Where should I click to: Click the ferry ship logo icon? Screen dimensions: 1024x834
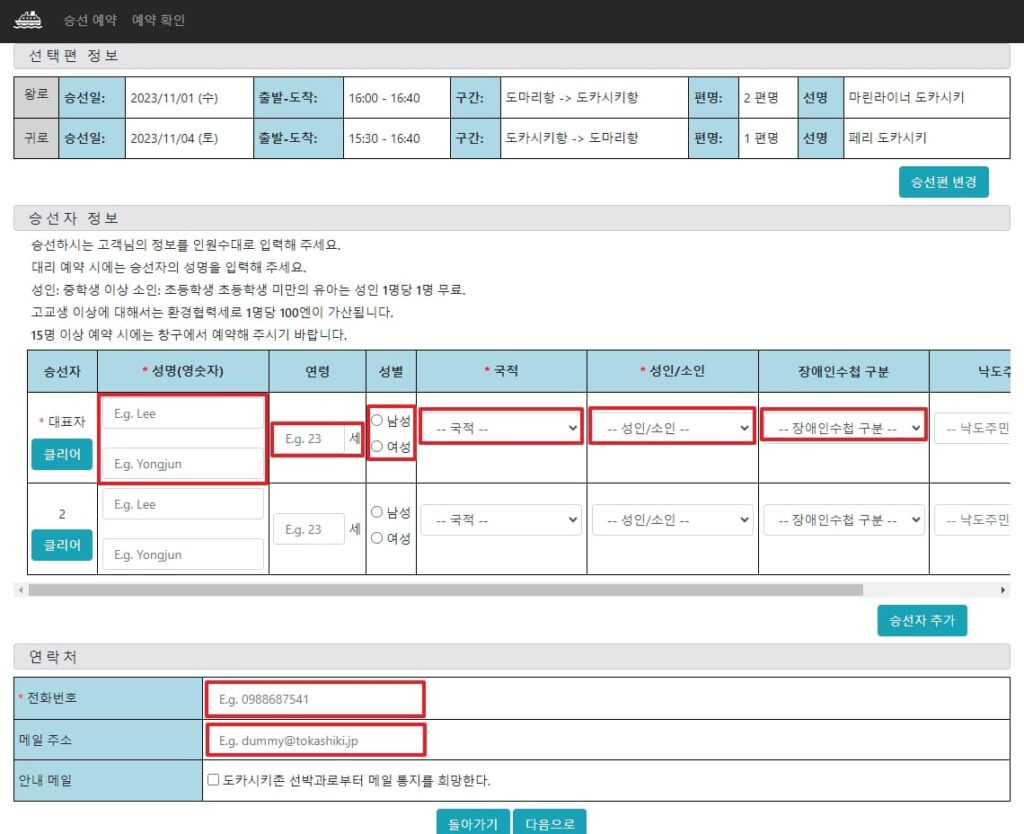(x=27, y=20)
